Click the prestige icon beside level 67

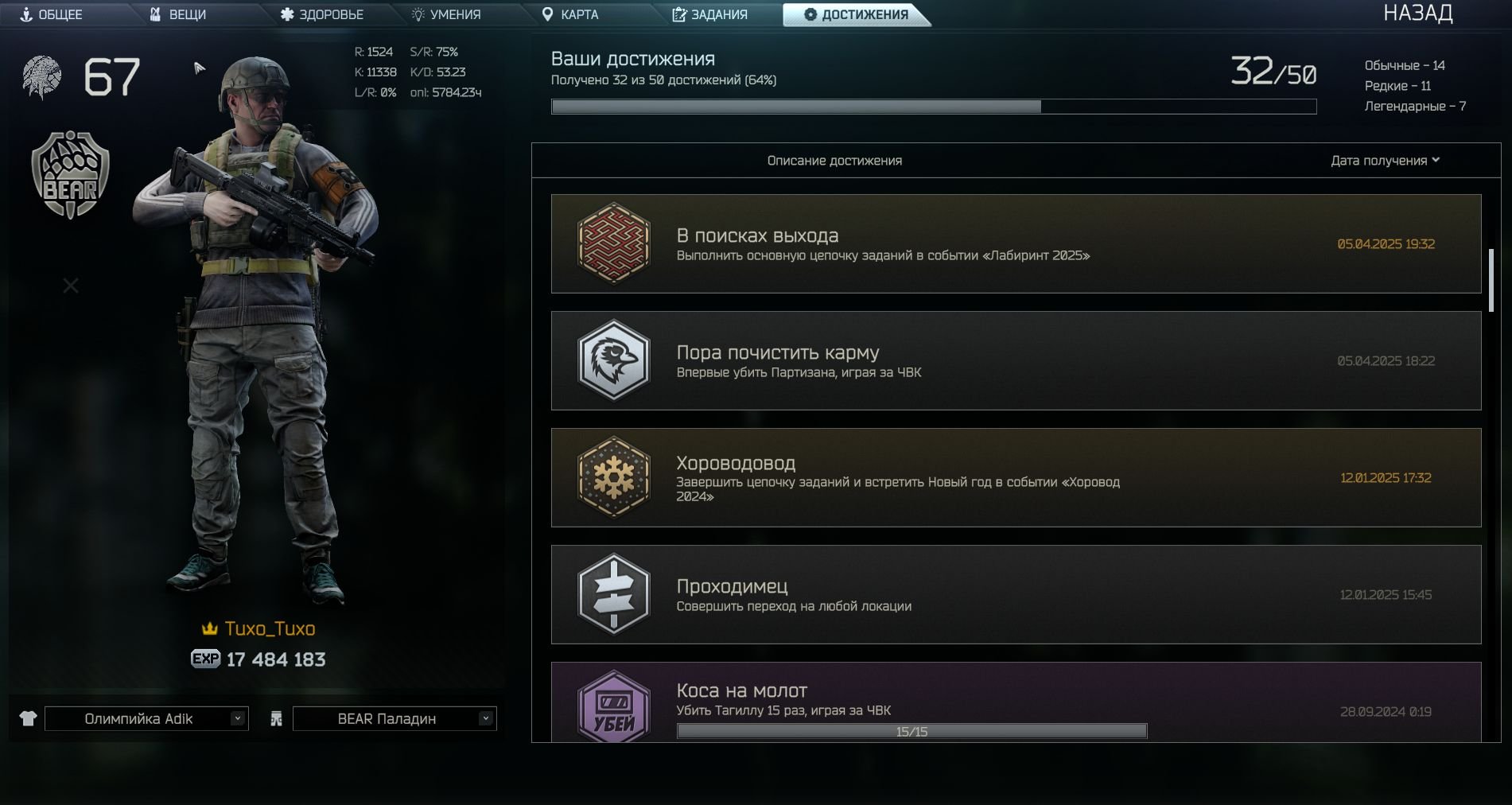click(x=41, y=77)
